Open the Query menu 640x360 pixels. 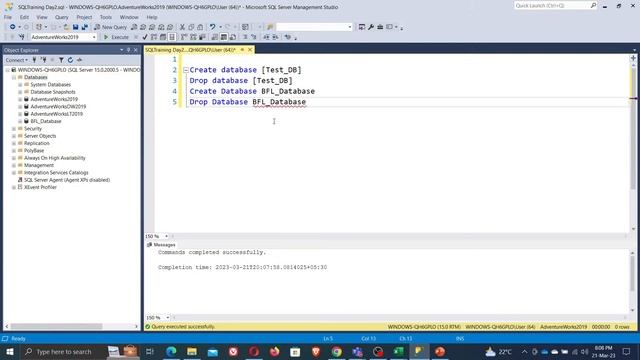tap(62, 17)
